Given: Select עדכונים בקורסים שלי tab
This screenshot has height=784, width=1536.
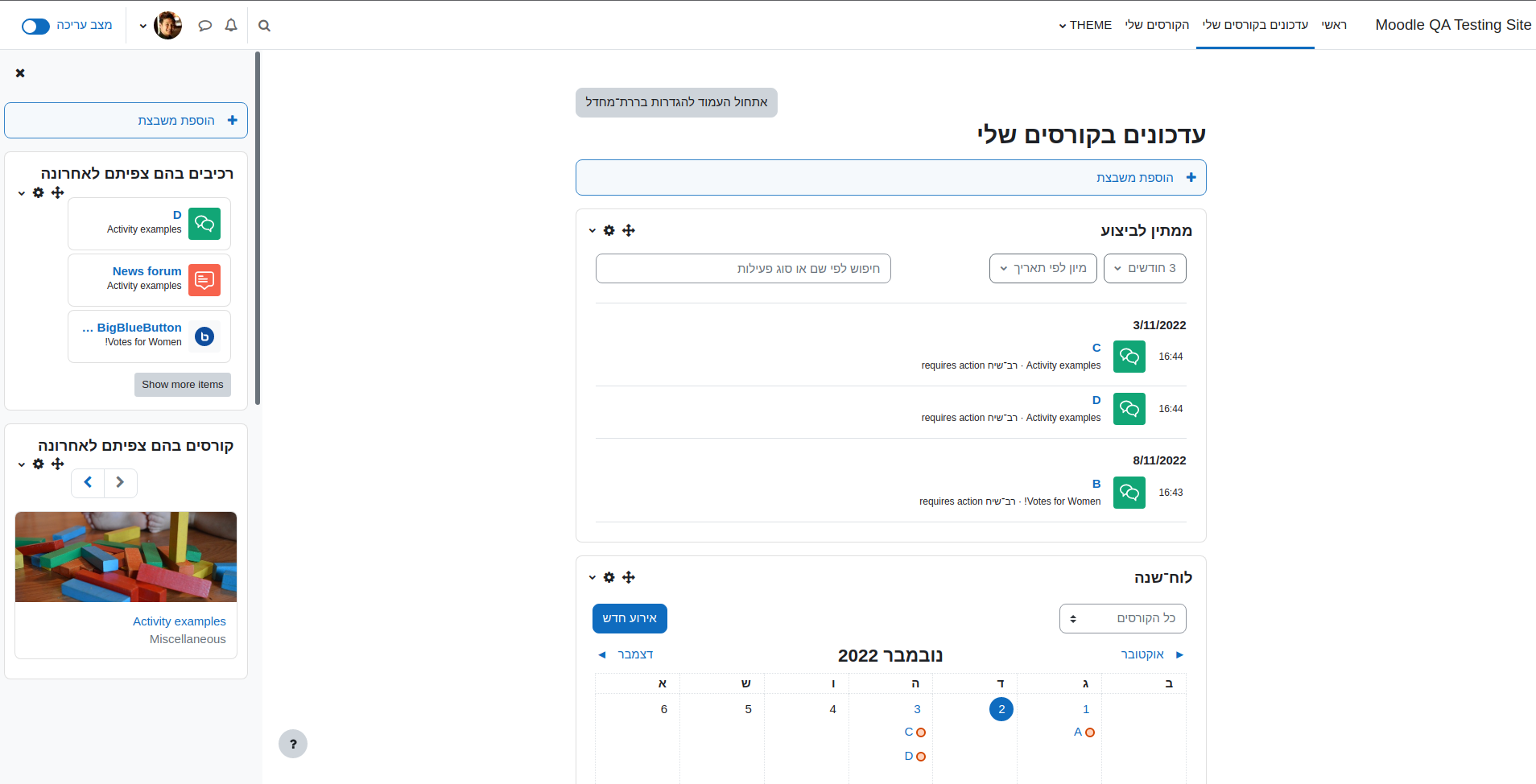Looking at the screenshot, I should pyautogui.click(x=1255, y=25).
